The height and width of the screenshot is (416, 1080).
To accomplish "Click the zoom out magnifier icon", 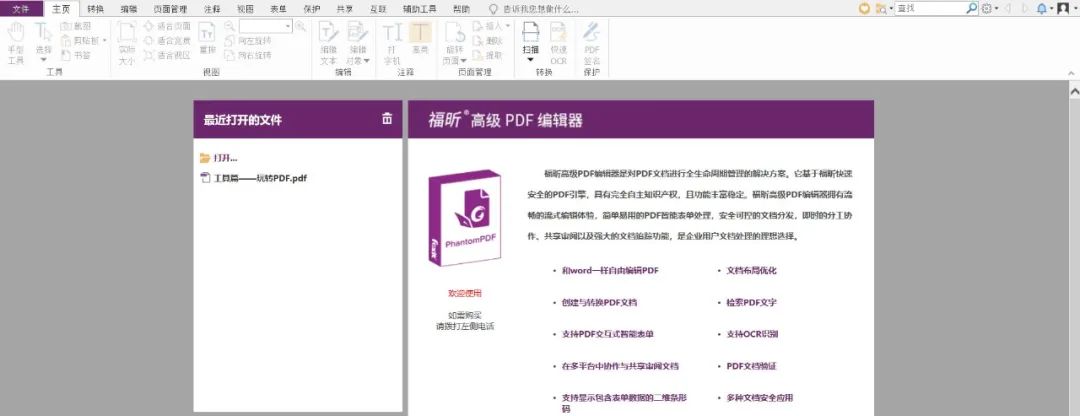I will tap(229, 26).
